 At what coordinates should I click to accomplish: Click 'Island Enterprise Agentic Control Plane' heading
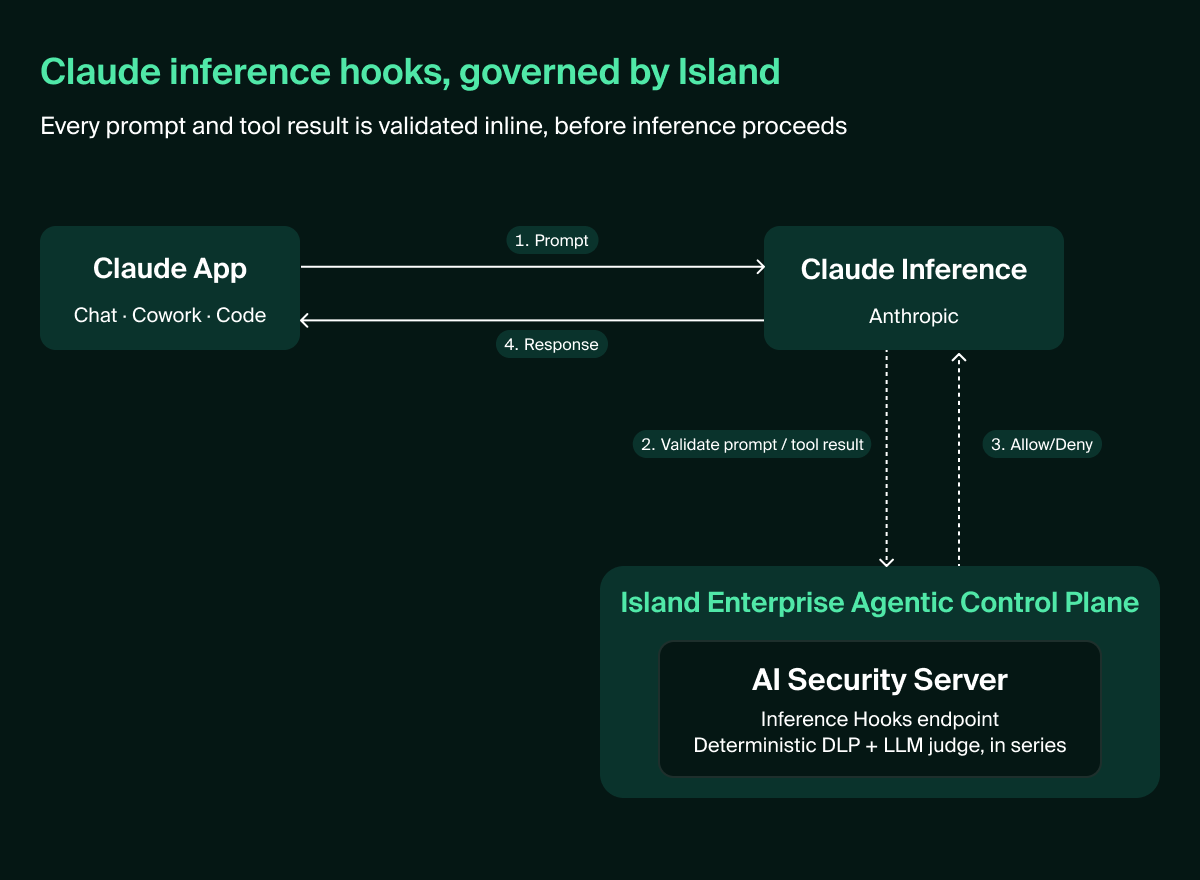click(x=880, y=603)
